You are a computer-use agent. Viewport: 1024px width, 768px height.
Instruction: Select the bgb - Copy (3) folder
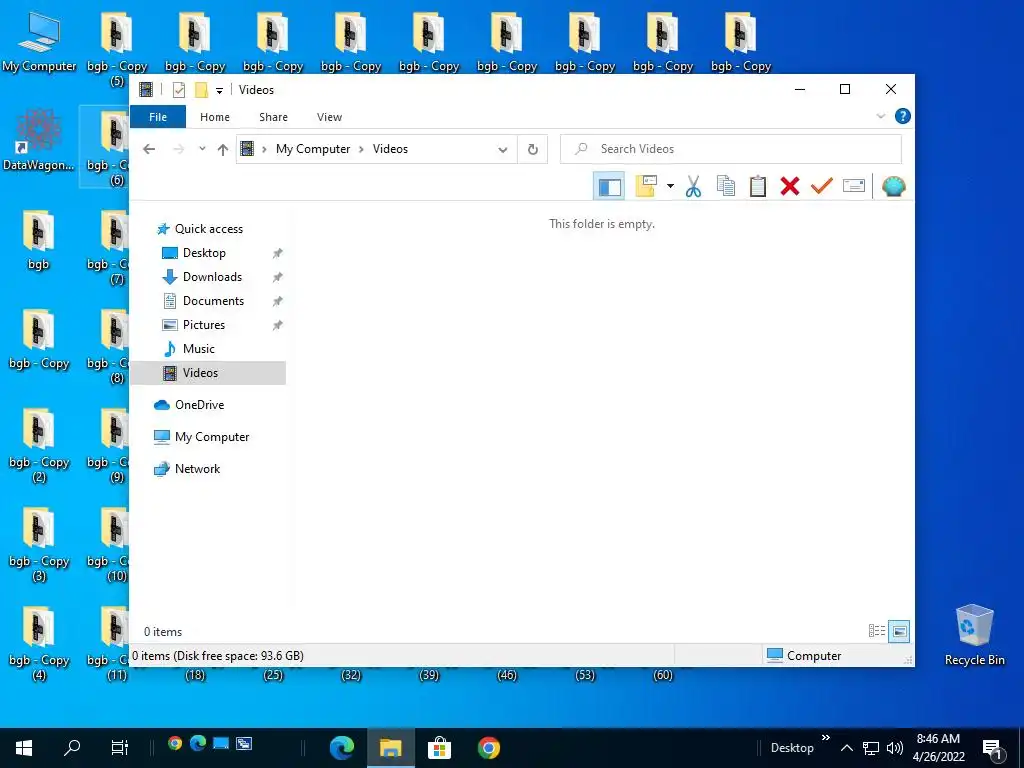coord(39,545)
